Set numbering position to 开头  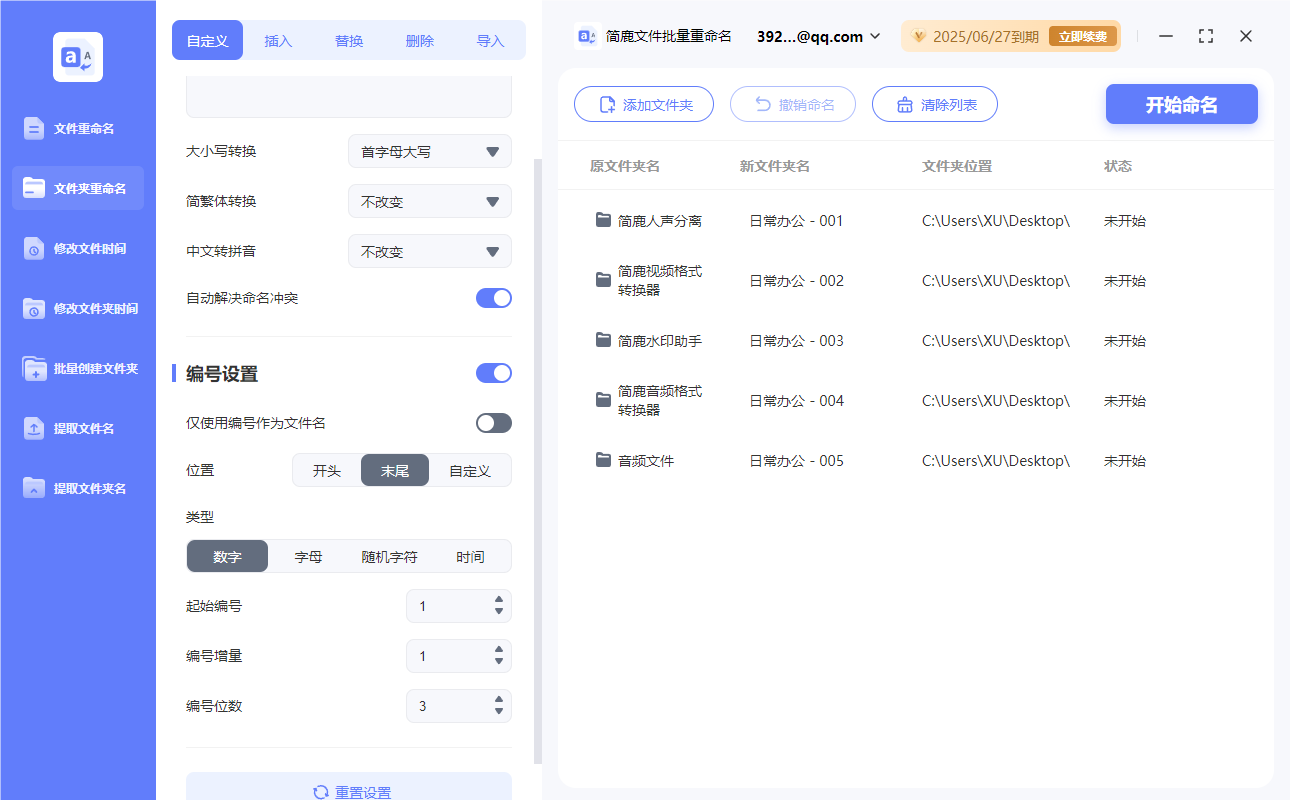pyautogui.click(x=325, y=470)
